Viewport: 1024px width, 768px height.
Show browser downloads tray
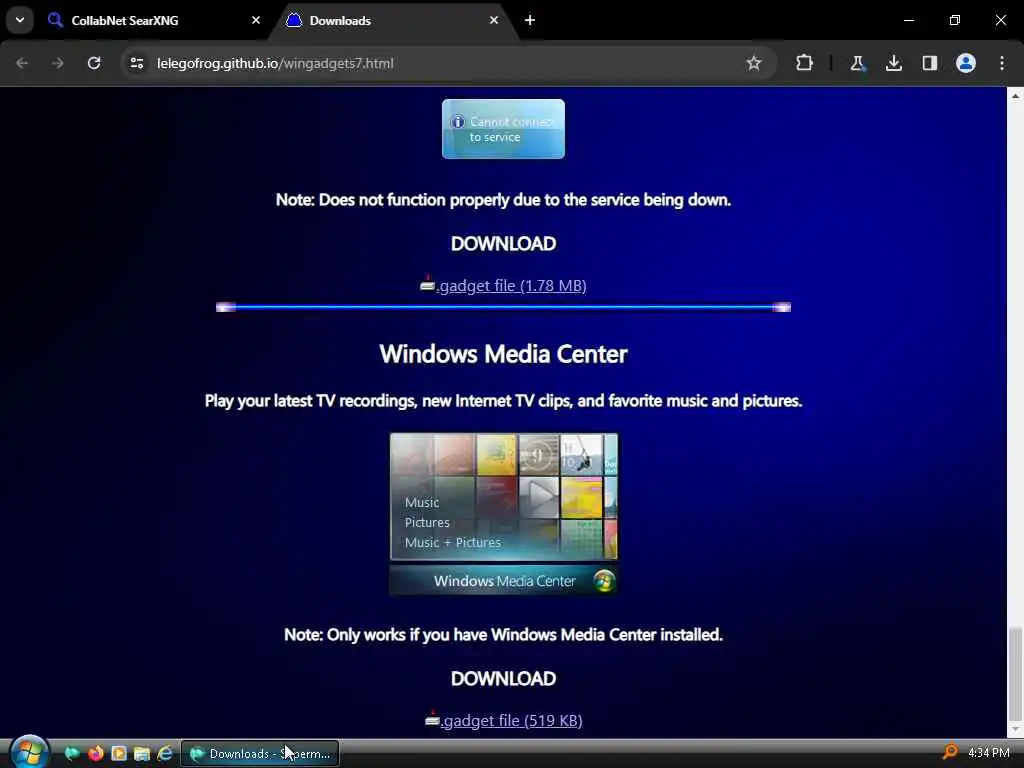click(x=893, y=63)
